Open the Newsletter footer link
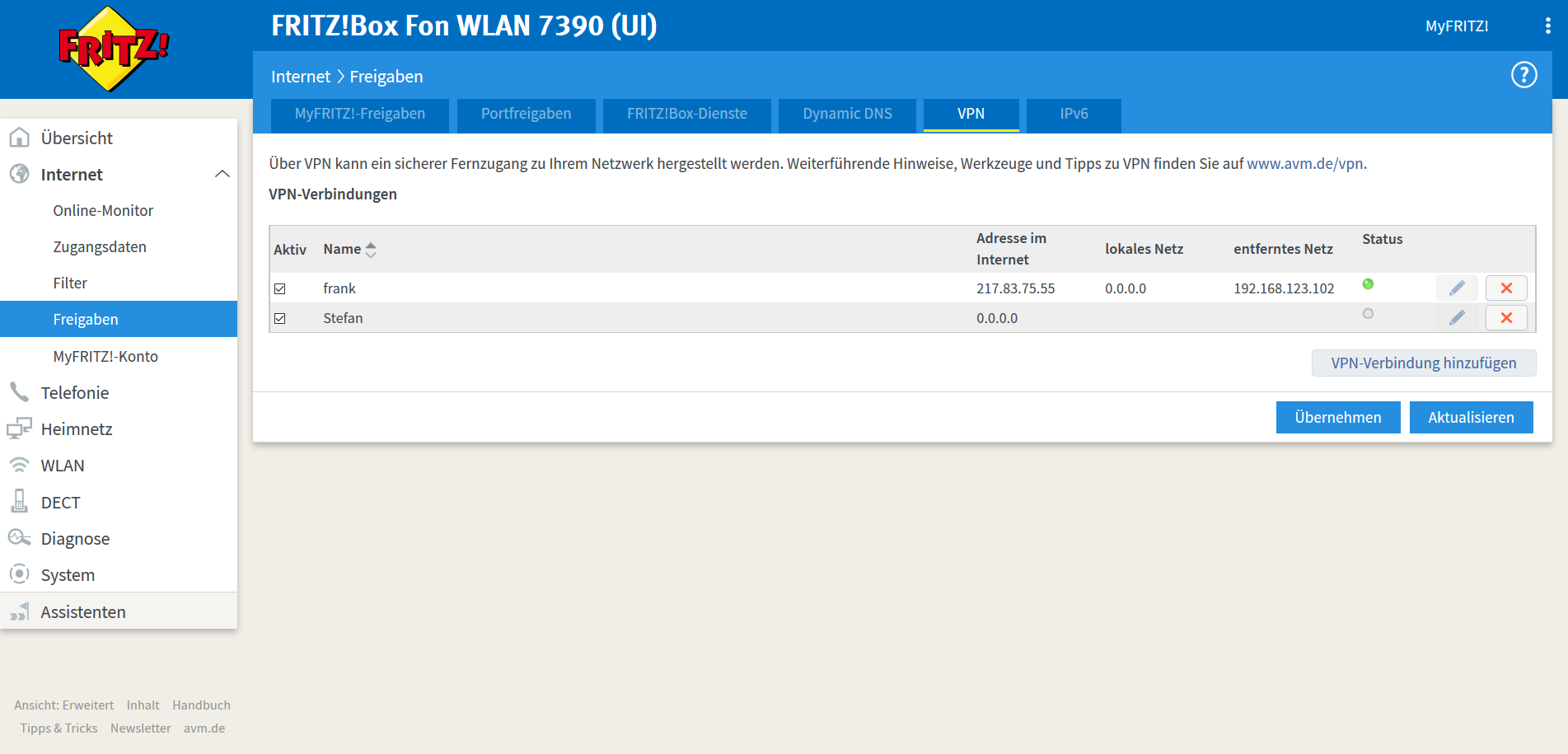Screen dimensions: 1568x754 pyautogui.click(x=141, y=728)
